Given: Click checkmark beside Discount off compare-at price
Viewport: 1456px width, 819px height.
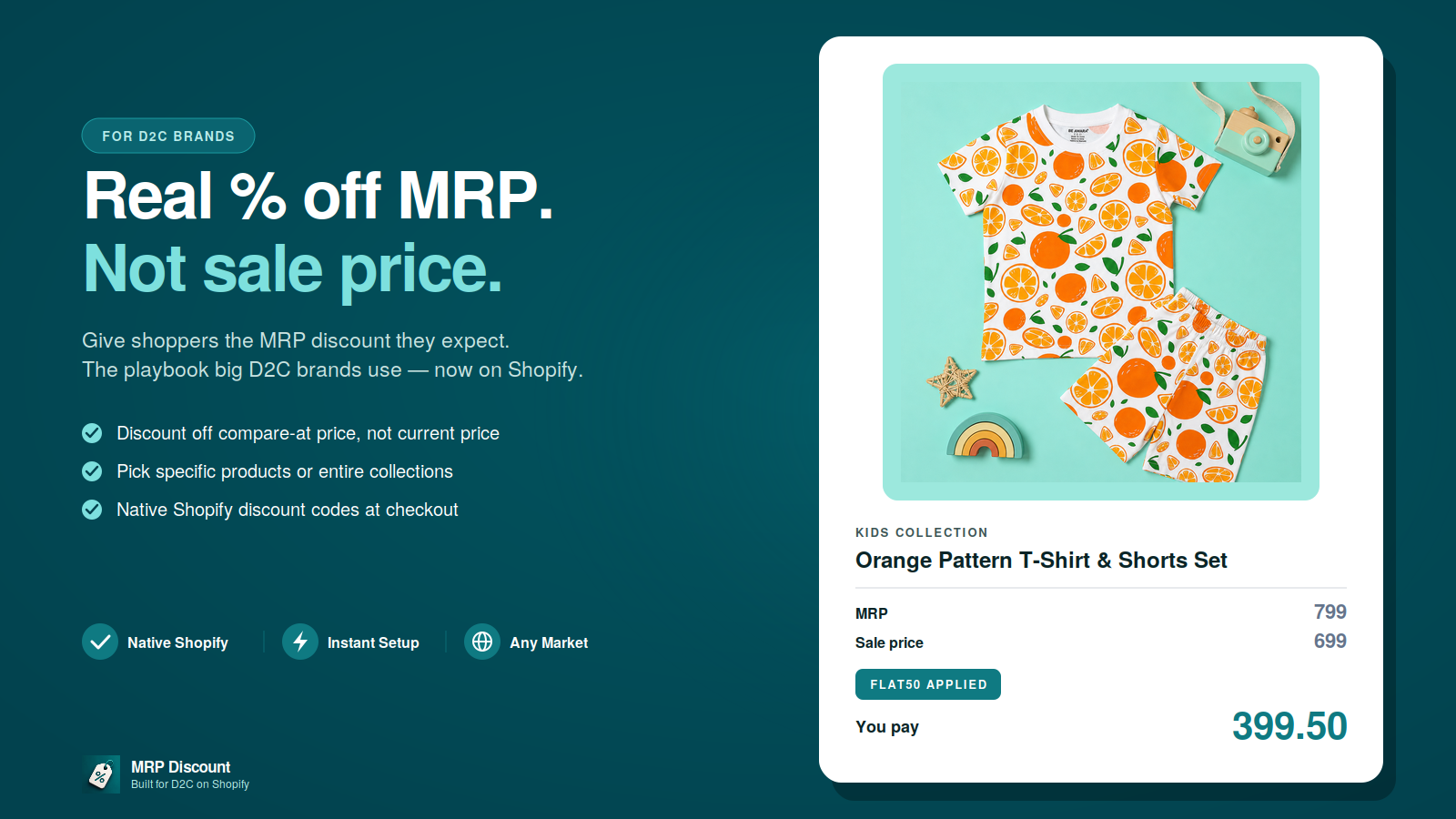Looking at the screenshot, I should pos(92,433).
